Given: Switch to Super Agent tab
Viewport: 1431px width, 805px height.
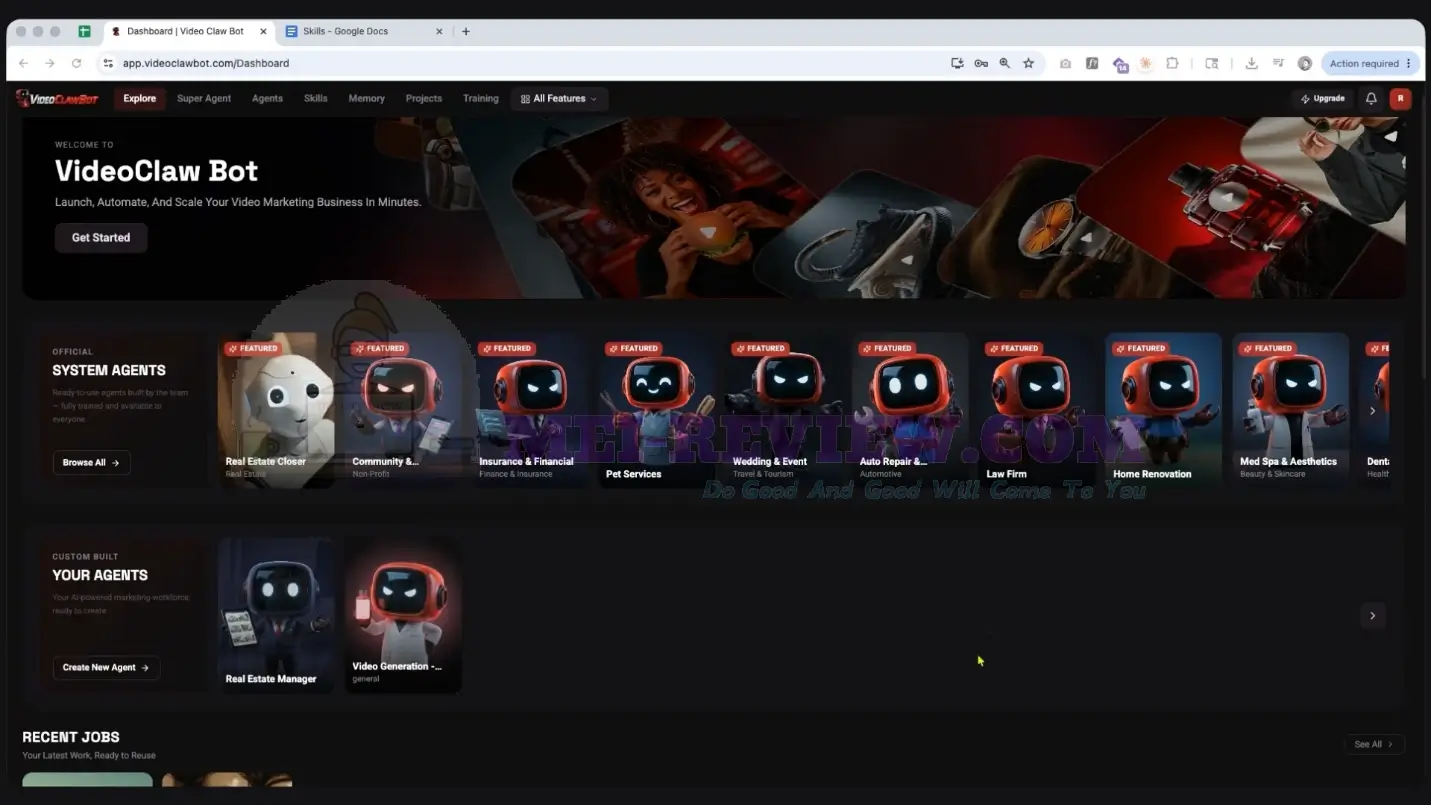Looking at the screenshot, I should (204, 98).
